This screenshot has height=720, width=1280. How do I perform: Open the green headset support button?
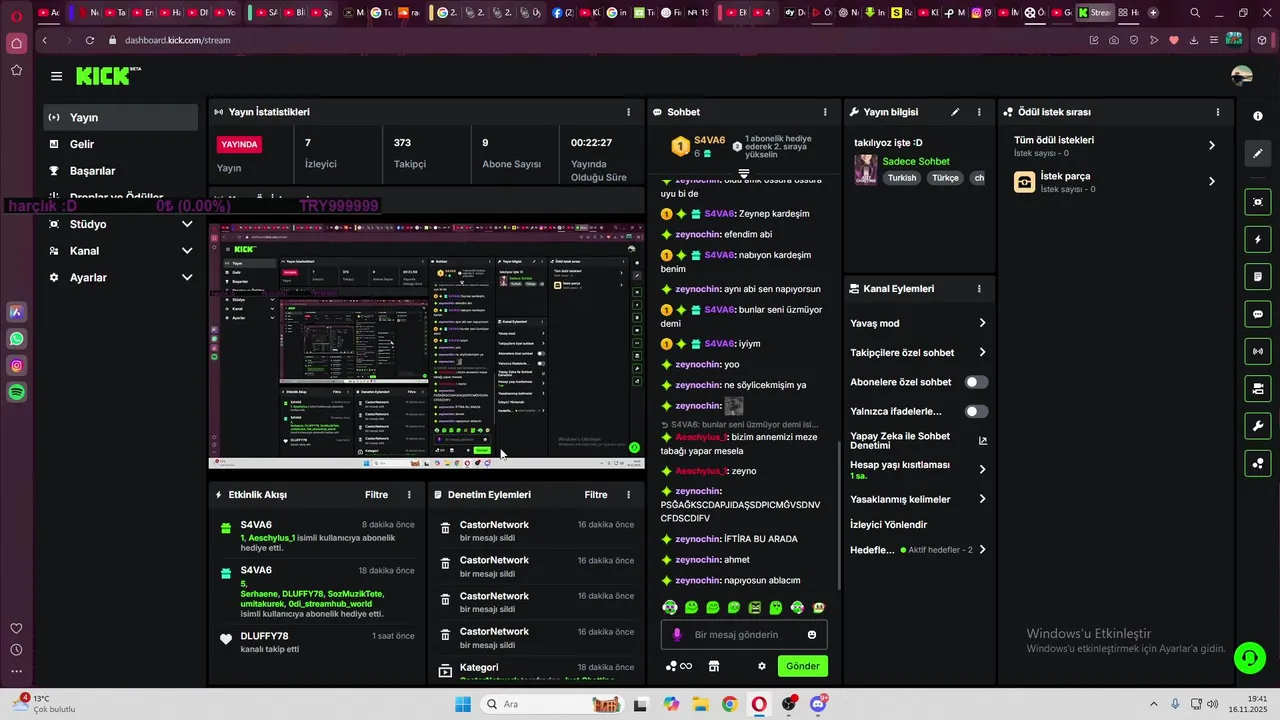point(1249,657)
